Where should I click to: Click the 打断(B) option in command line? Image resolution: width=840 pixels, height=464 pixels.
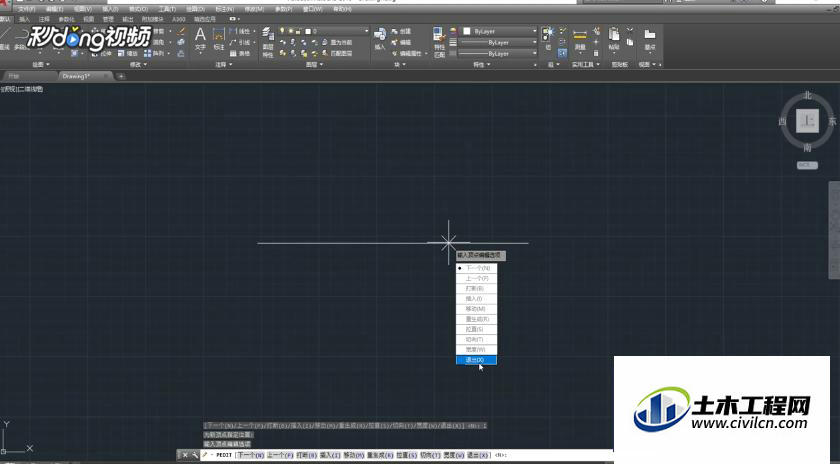(306, 455)
